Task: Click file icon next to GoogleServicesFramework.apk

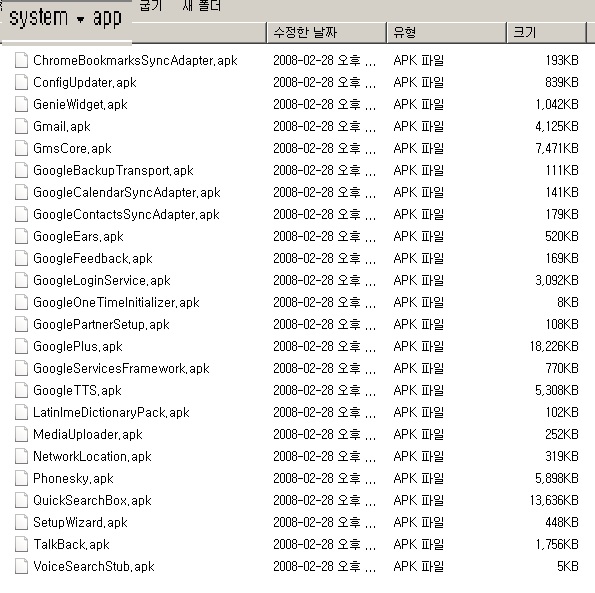Action: coord(21,368)
